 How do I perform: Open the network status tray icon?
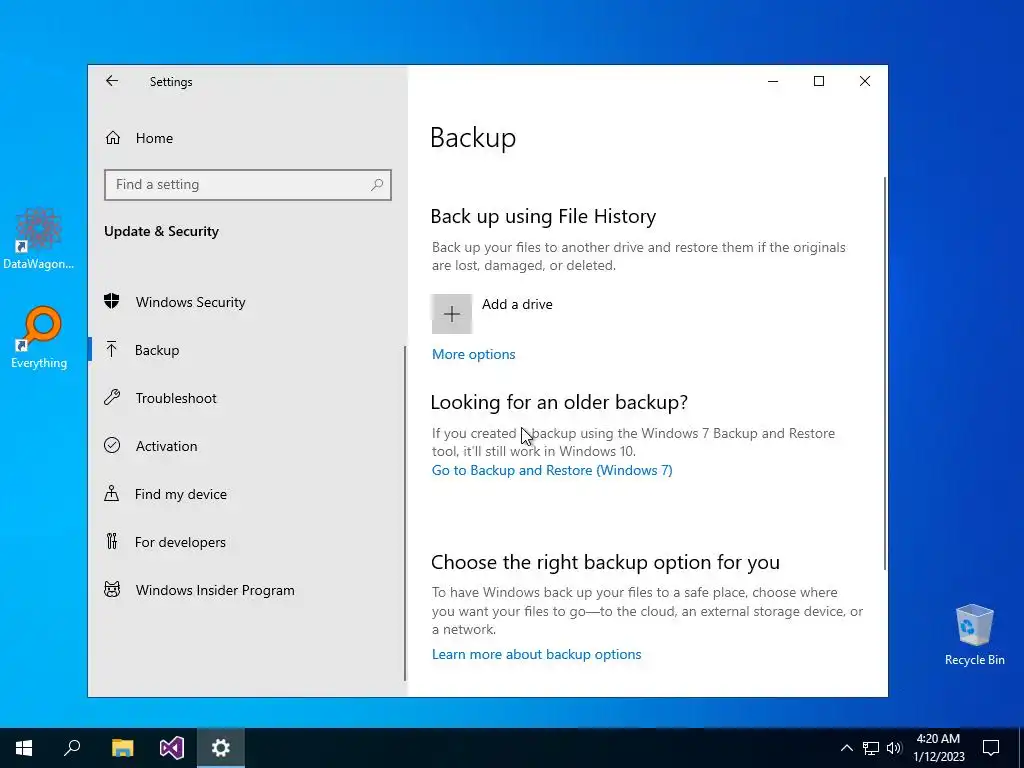(871, 748)
